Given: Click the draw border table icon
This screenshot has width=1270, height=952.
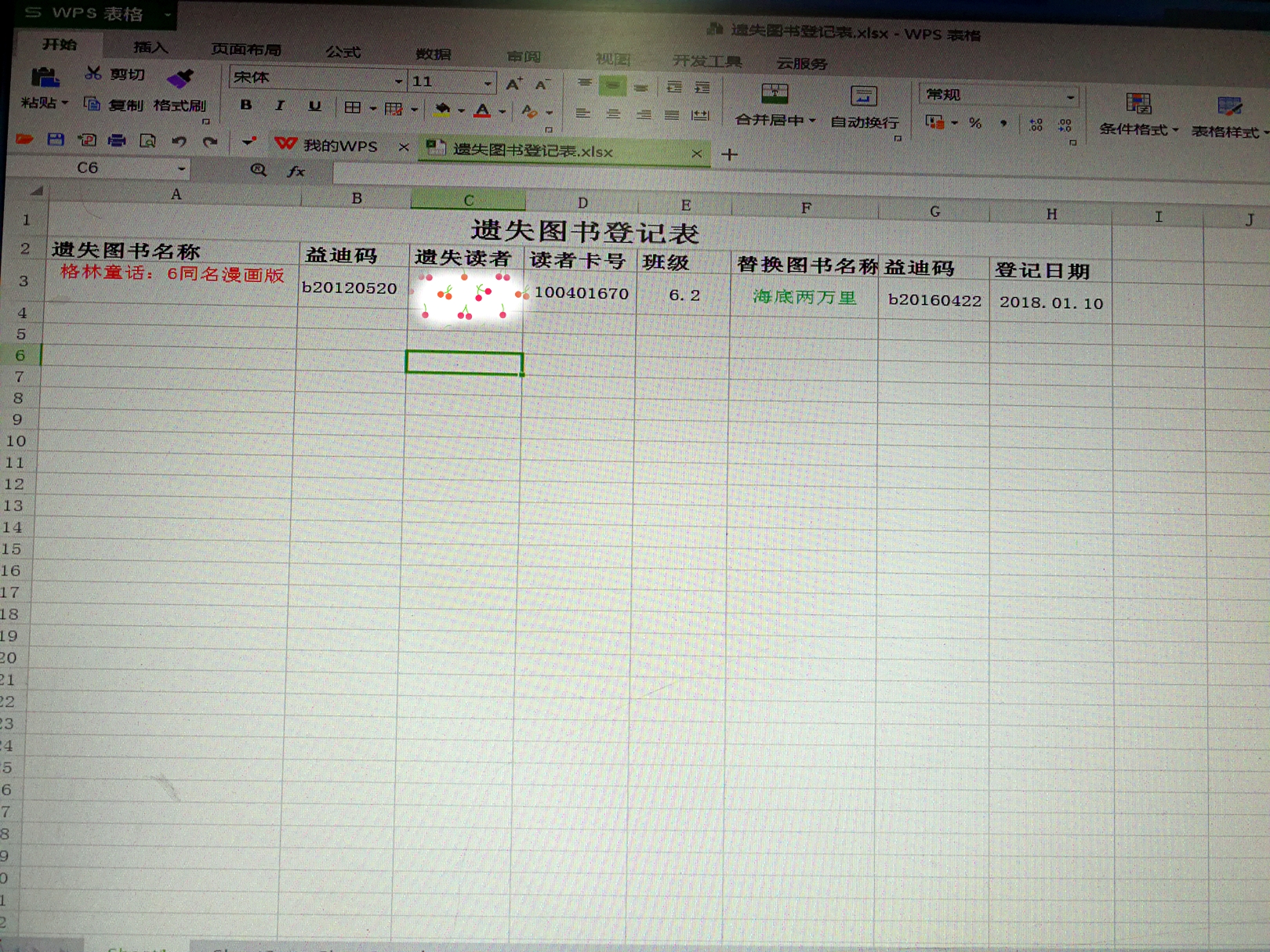Looking at the screenshot, I should click(x=394, y=108).
